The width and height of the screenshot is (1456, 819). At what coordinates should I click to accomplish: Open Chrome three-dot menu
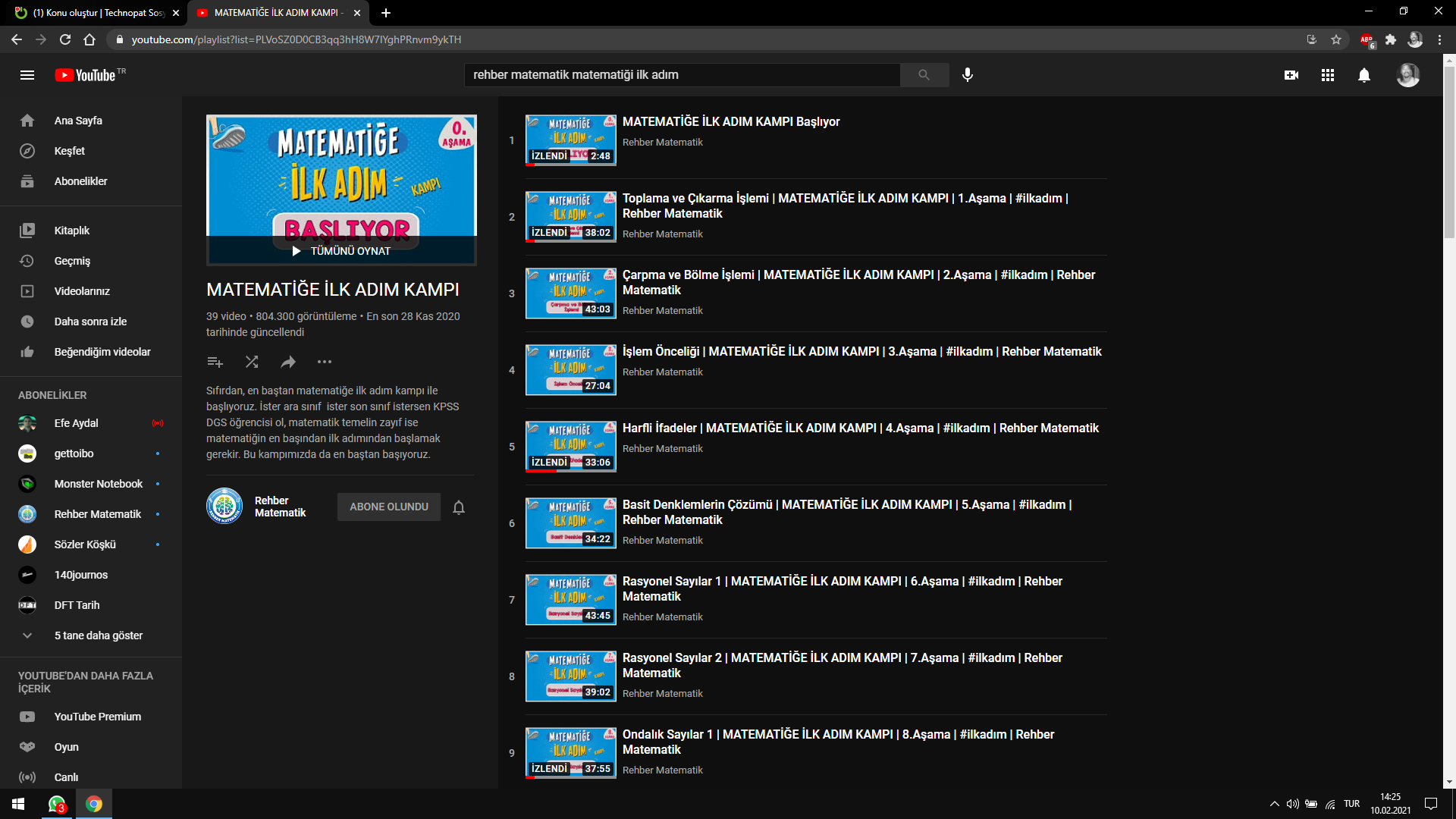(1439, 39)
